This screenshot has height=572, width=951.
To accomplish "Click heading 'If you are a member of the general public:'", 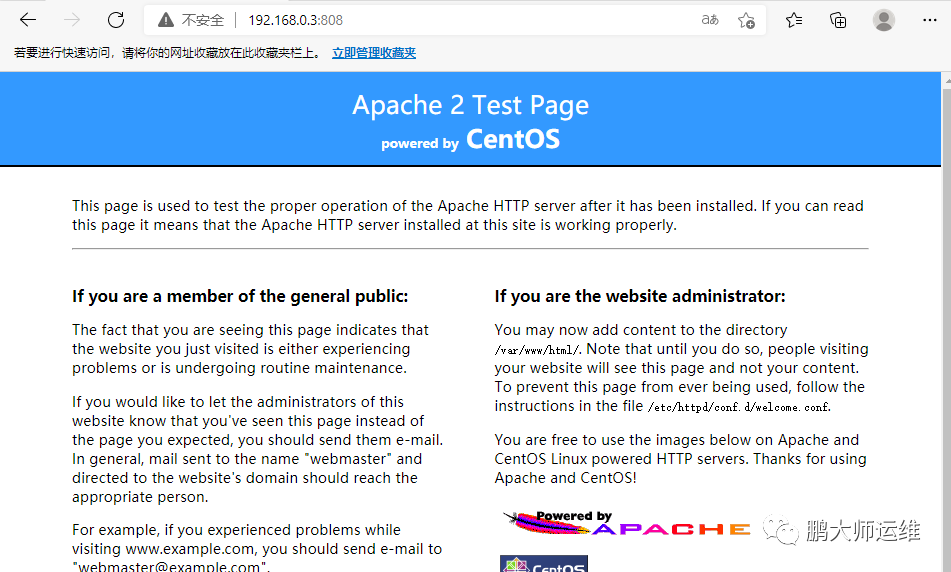I will (240, 296).
